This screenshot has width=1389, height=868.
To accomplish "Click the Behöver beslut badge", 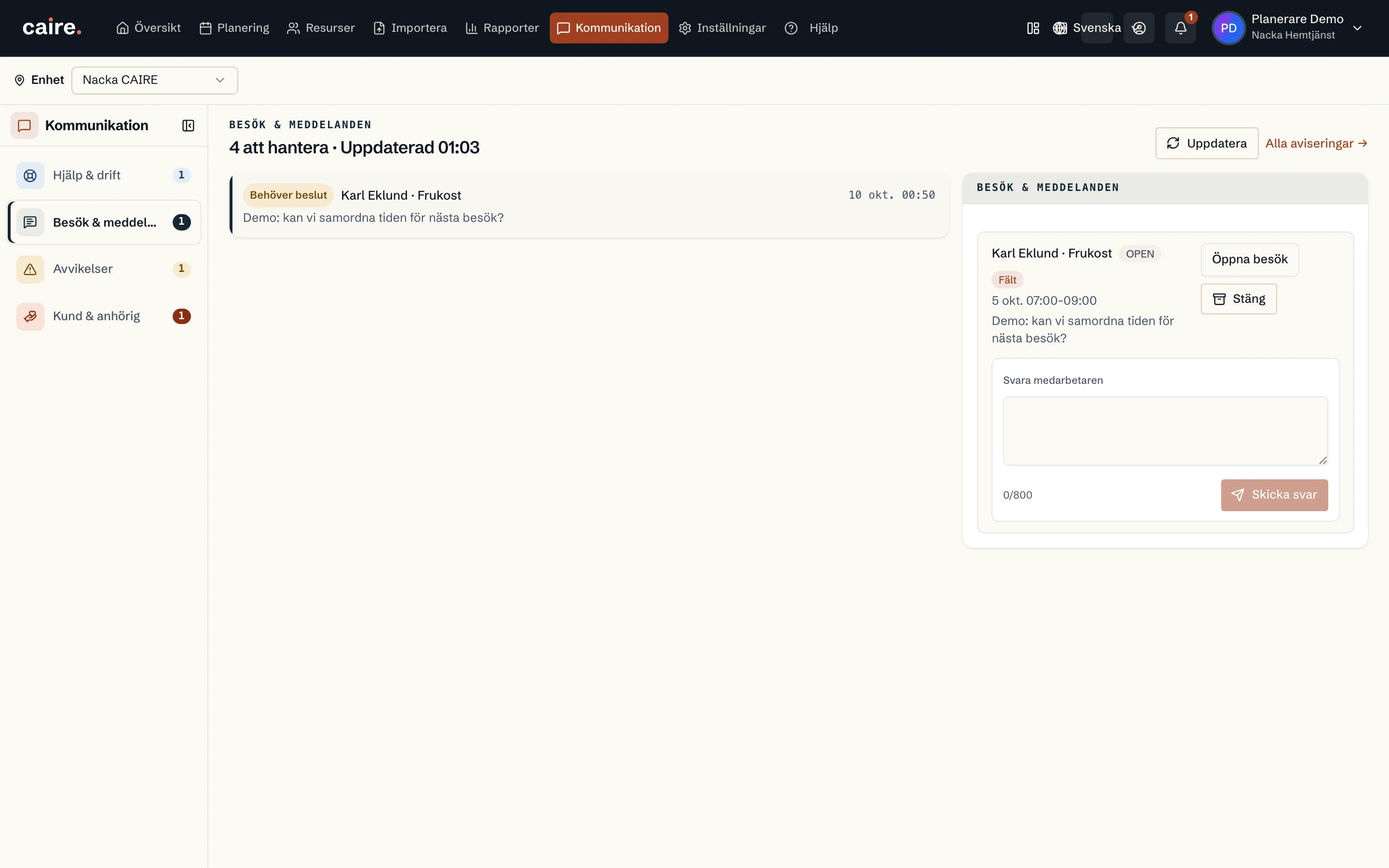I will point(288,195).
